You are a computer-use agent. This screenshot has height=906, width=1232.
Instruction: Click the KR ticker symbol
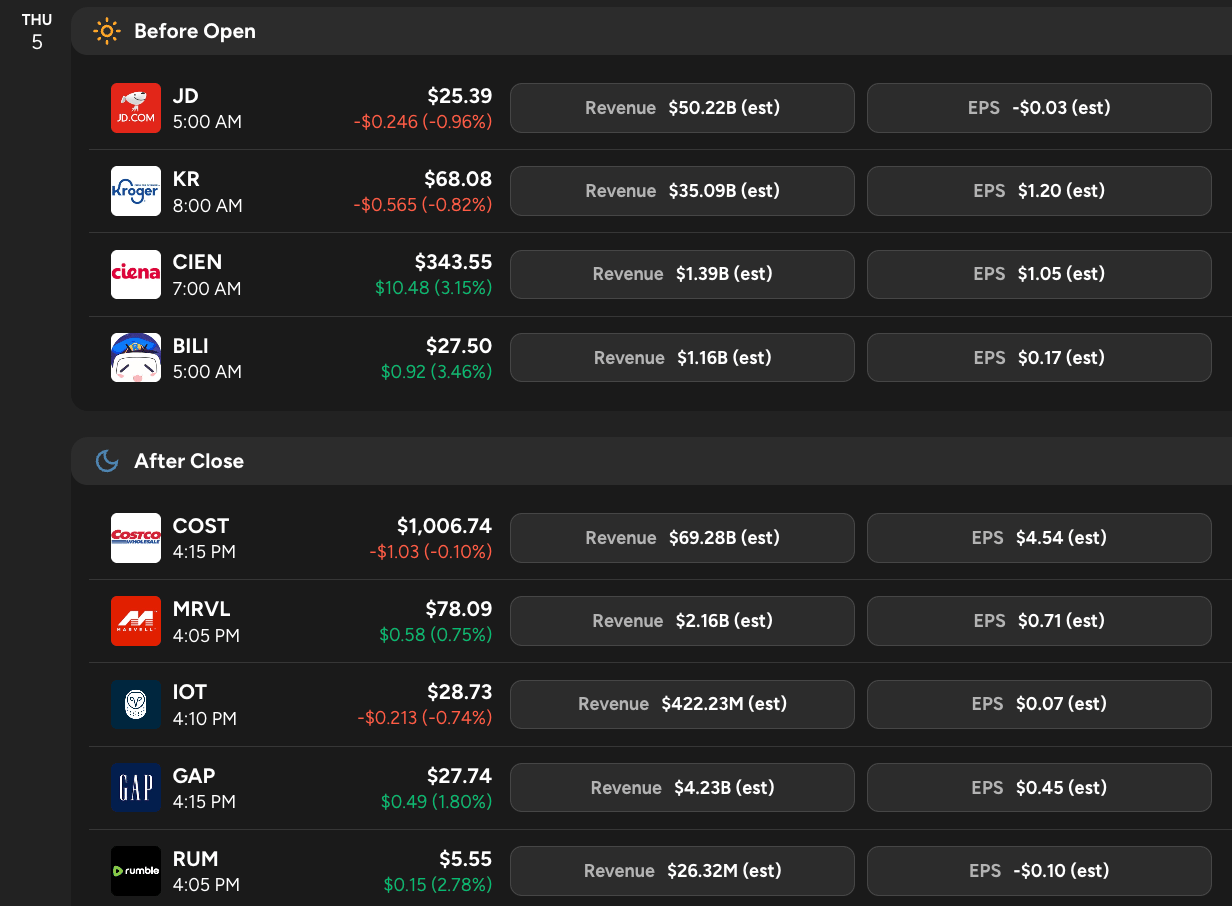click(x=186, y=179)
